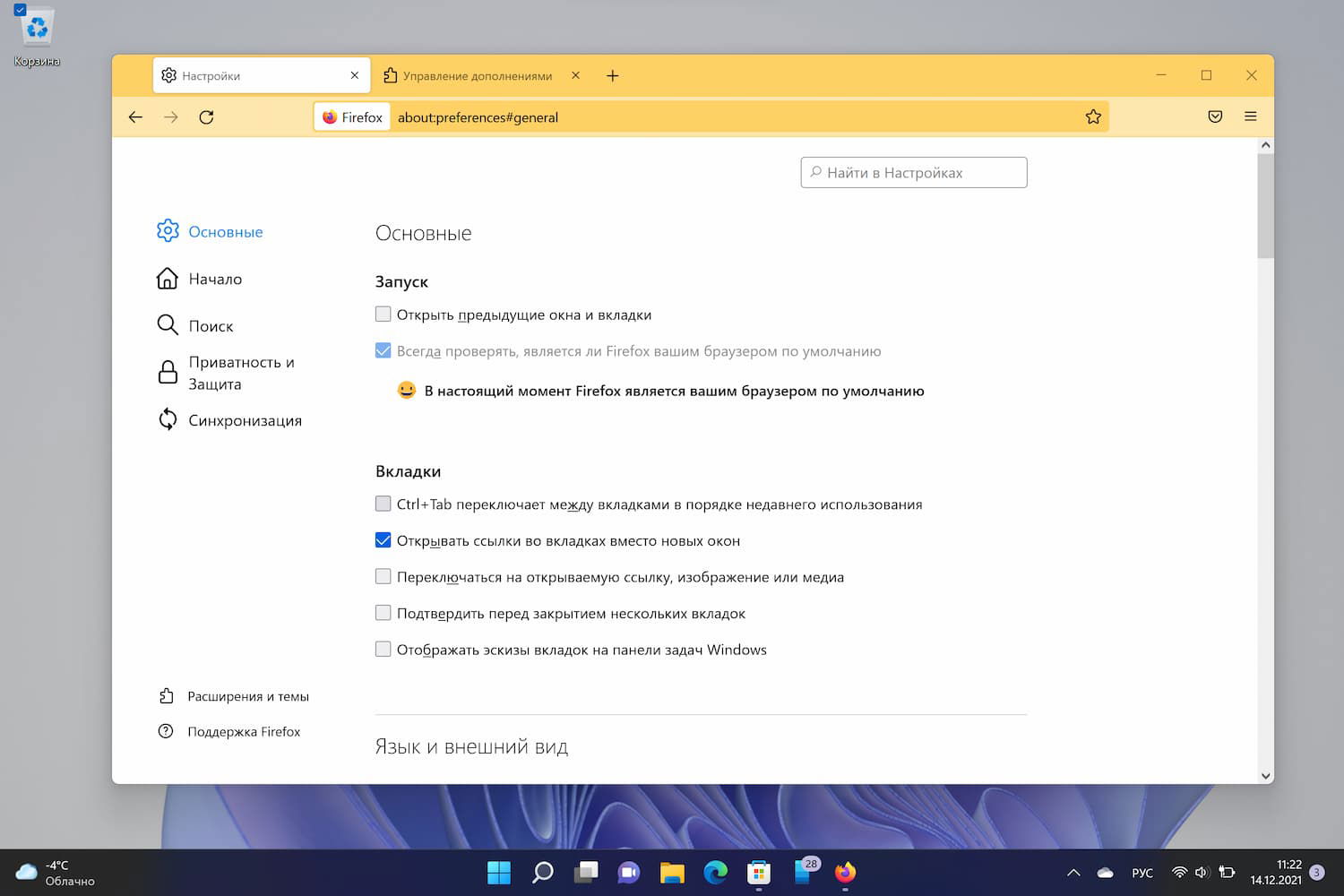Open File Explorer from the taskbar

click(x=672, y=872)
